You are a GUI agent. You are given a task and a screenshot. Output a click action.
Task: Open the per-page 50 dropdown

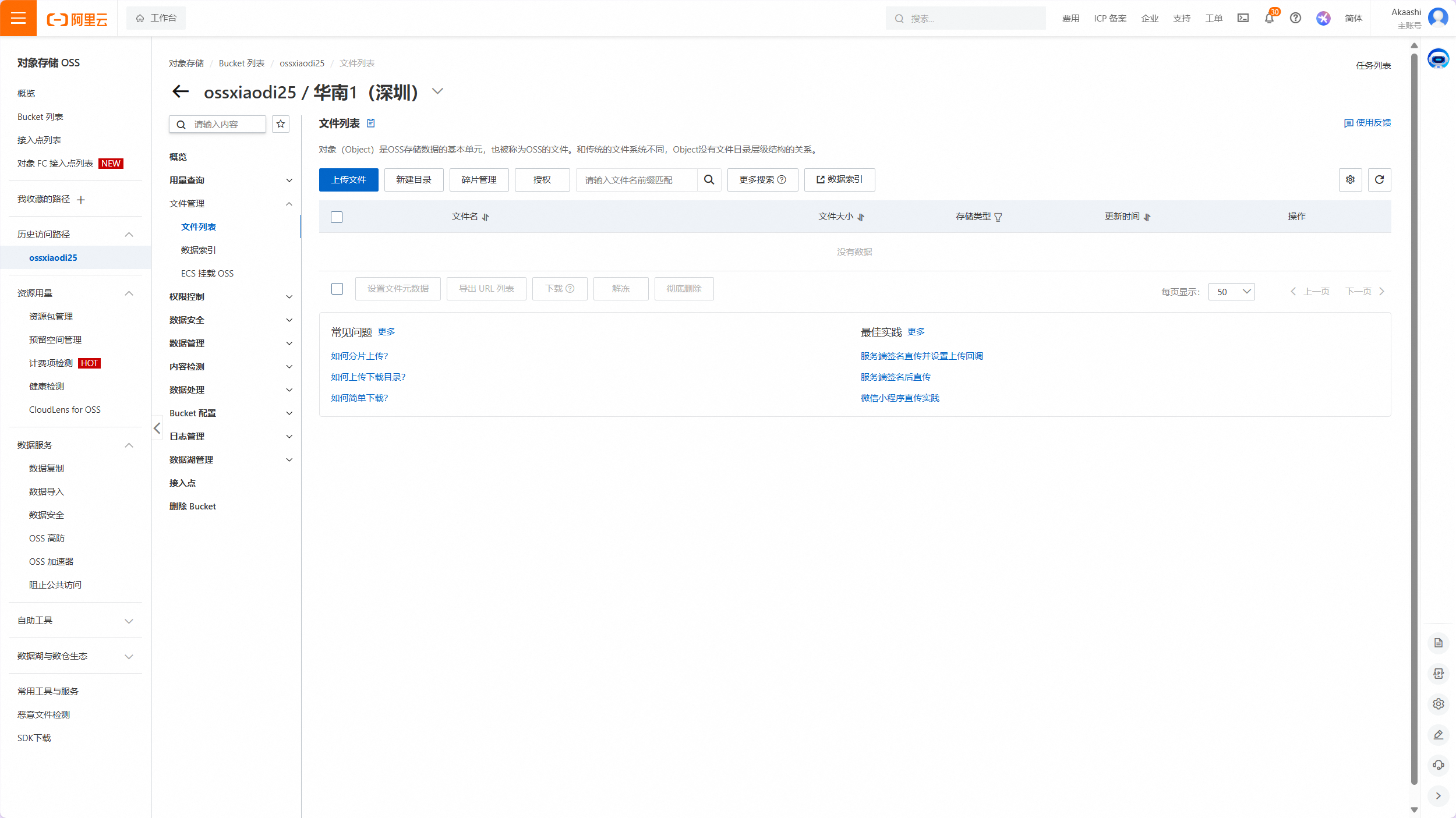(1231, 292)
